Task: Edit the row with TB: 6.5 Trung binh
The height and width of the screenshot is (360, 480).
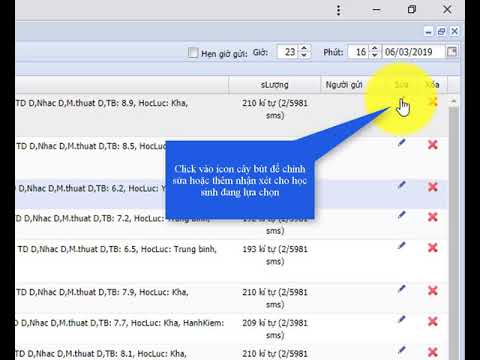Action: (402, 246)
